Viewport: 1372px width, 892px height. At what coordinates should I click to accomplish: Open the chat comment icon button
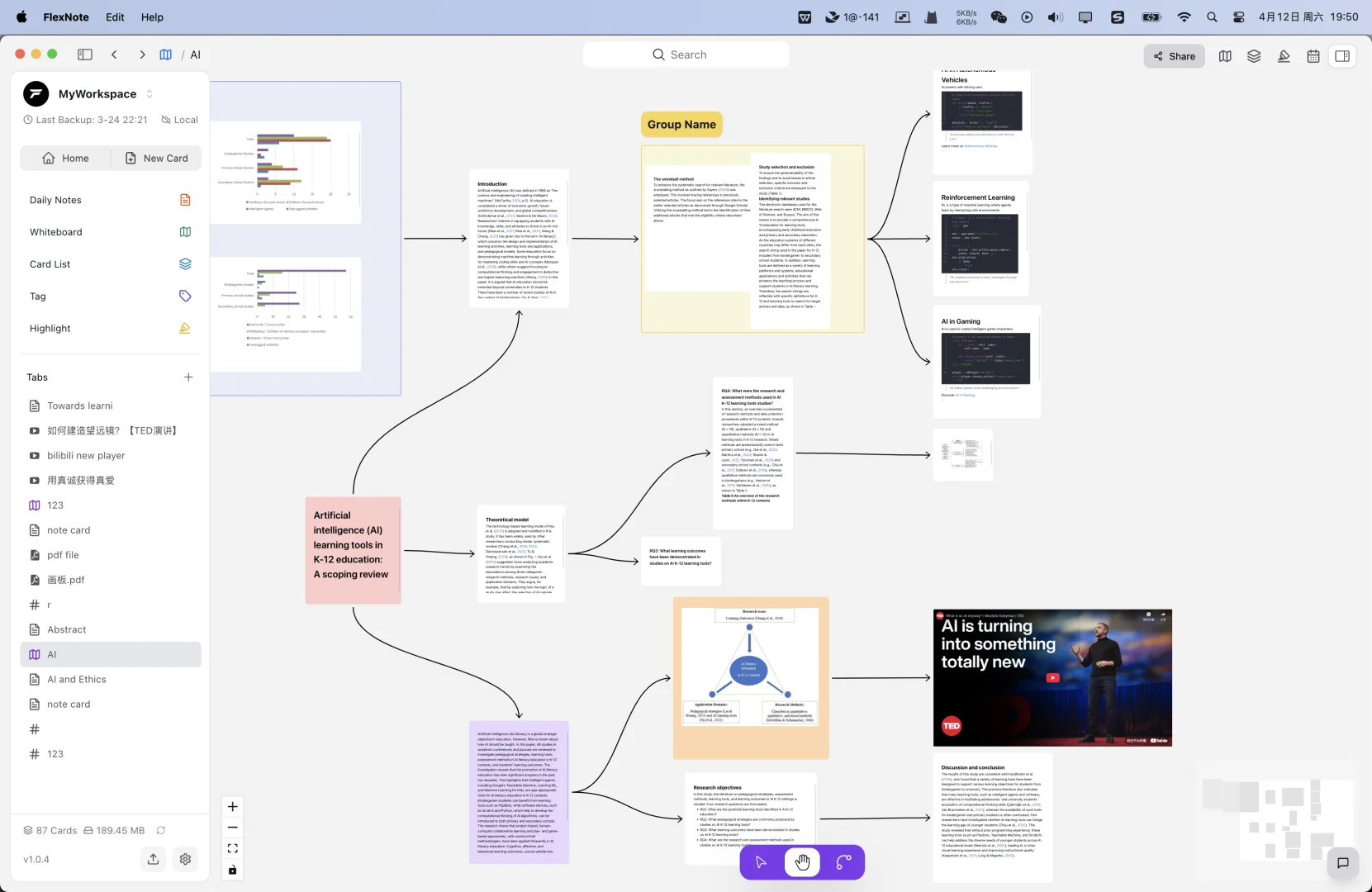pyautogui.click(x=1343, y=863)
